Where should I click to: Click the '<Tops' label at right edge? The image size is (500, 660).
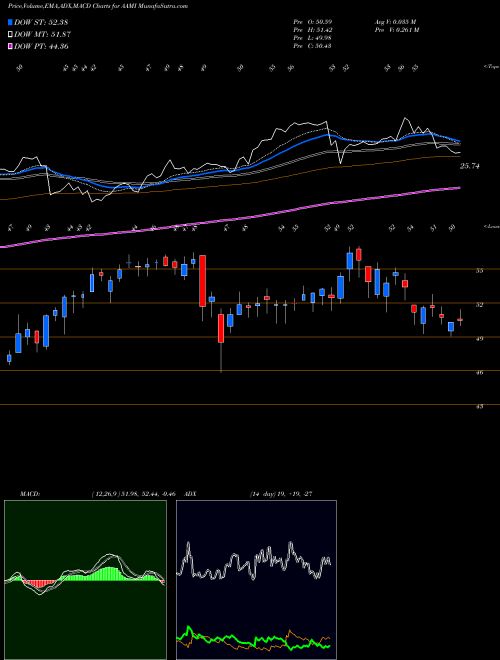(x=491, y=67)
